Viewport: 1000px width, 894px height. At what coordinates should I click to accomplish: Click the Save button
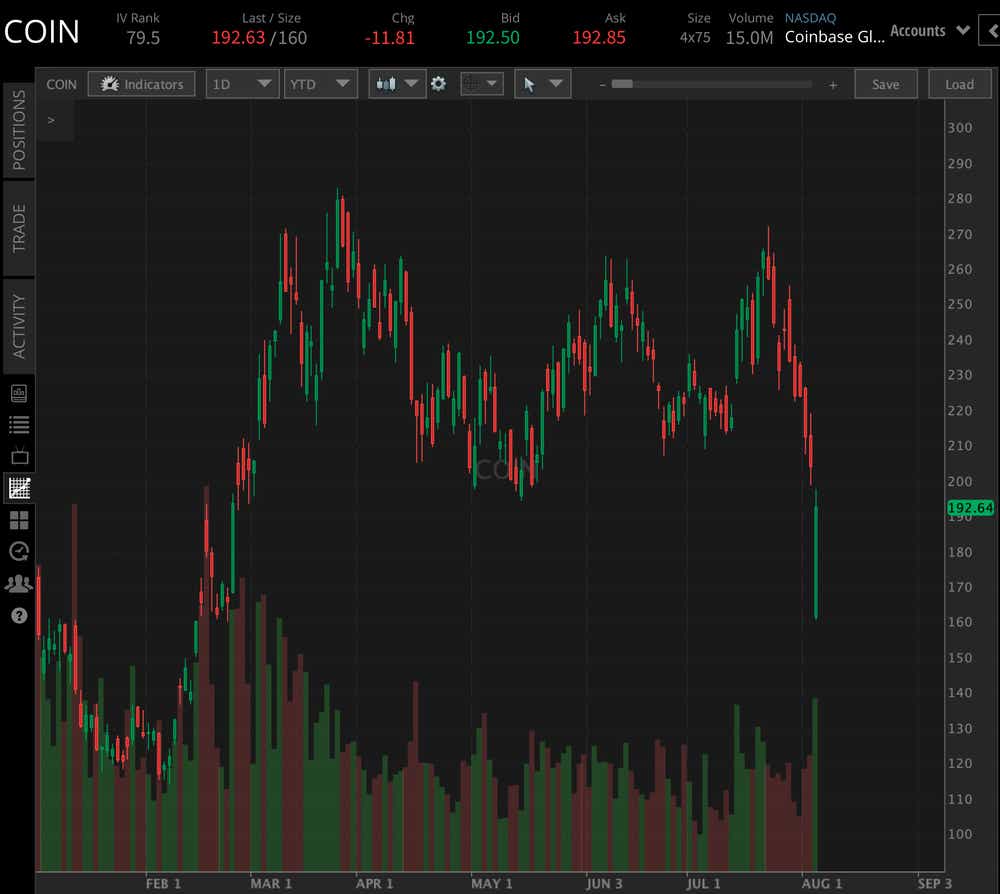pyautogui.click(x=886, y=84)
